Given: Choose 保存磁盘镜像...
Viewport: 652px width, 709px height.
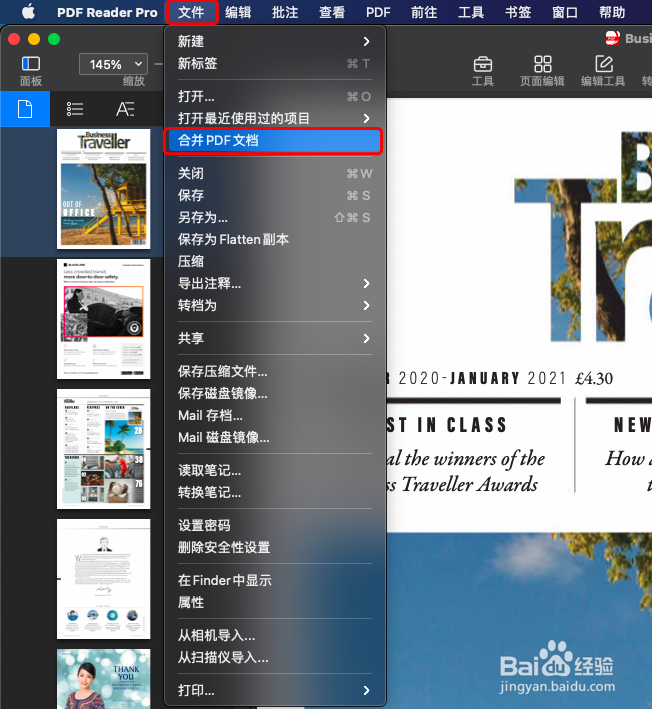Looking at the screenshot, I should coord(274,393).
